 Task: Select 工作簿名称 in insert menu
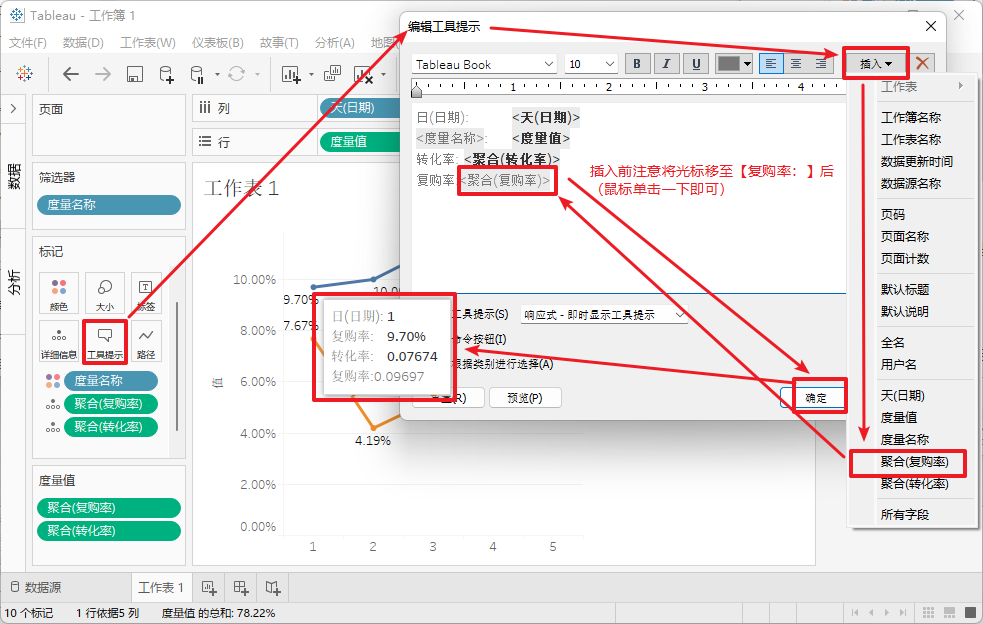(910, 117)
